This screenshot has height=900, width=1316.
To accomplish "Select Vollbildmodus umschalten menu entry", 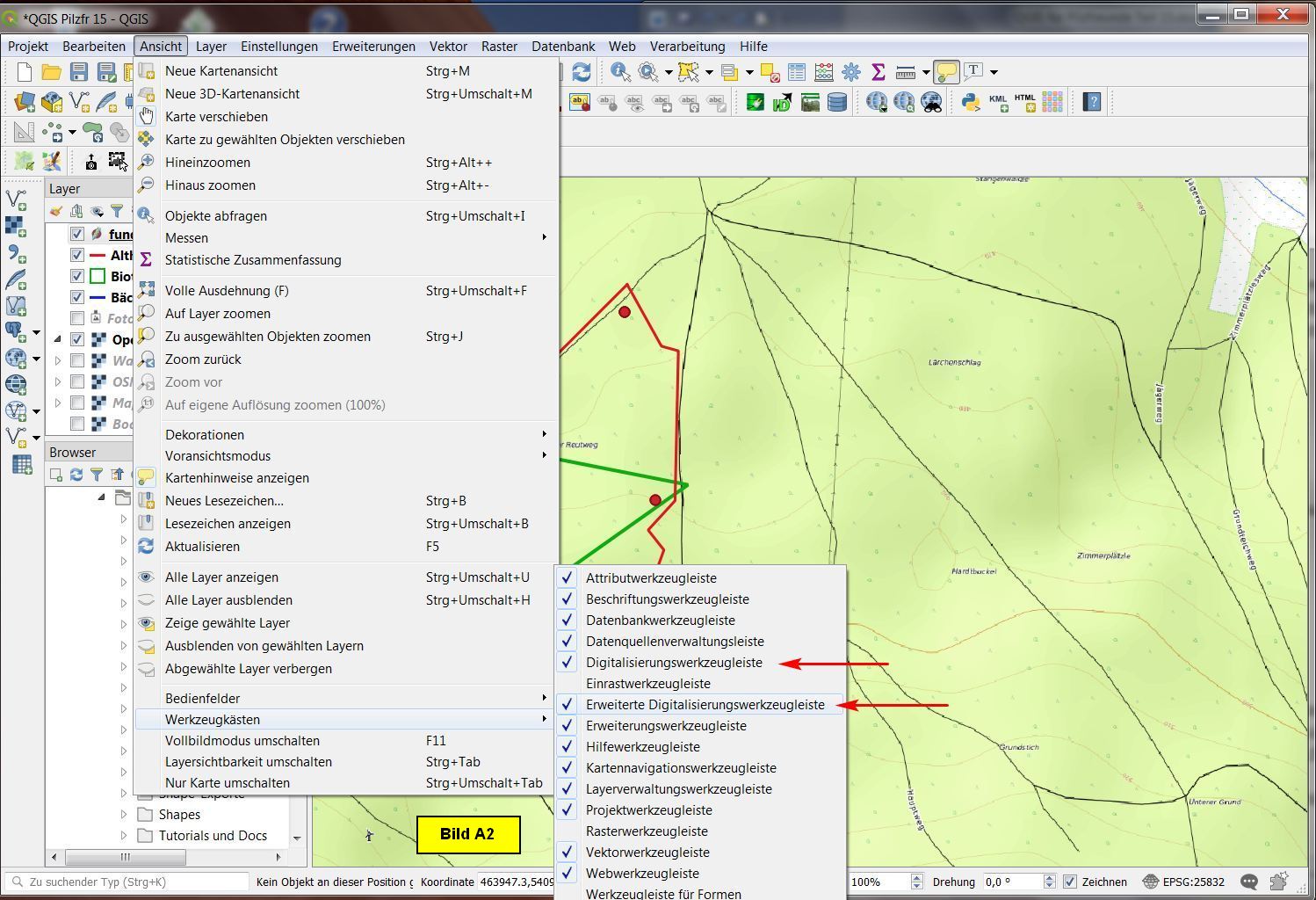I will (x=242, y=741).
